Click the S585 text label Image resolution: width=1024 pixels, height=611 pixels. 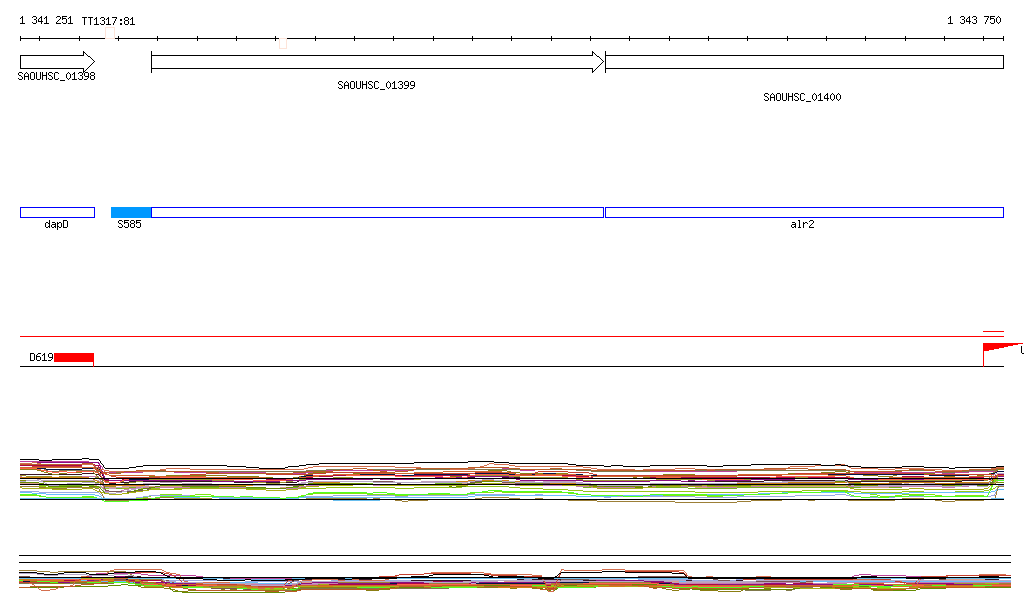pyautogui.click(x=129, y=225)
